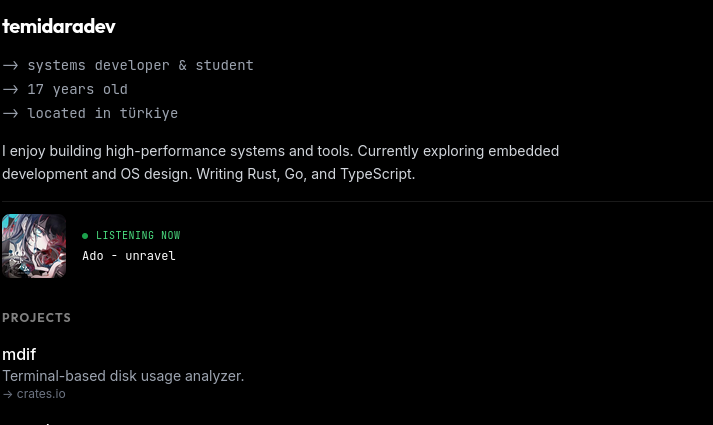Screen dimensions: 713x425
Task: Click the "17 years old" line
Action: pyautogui.click(x=77, y=90)
